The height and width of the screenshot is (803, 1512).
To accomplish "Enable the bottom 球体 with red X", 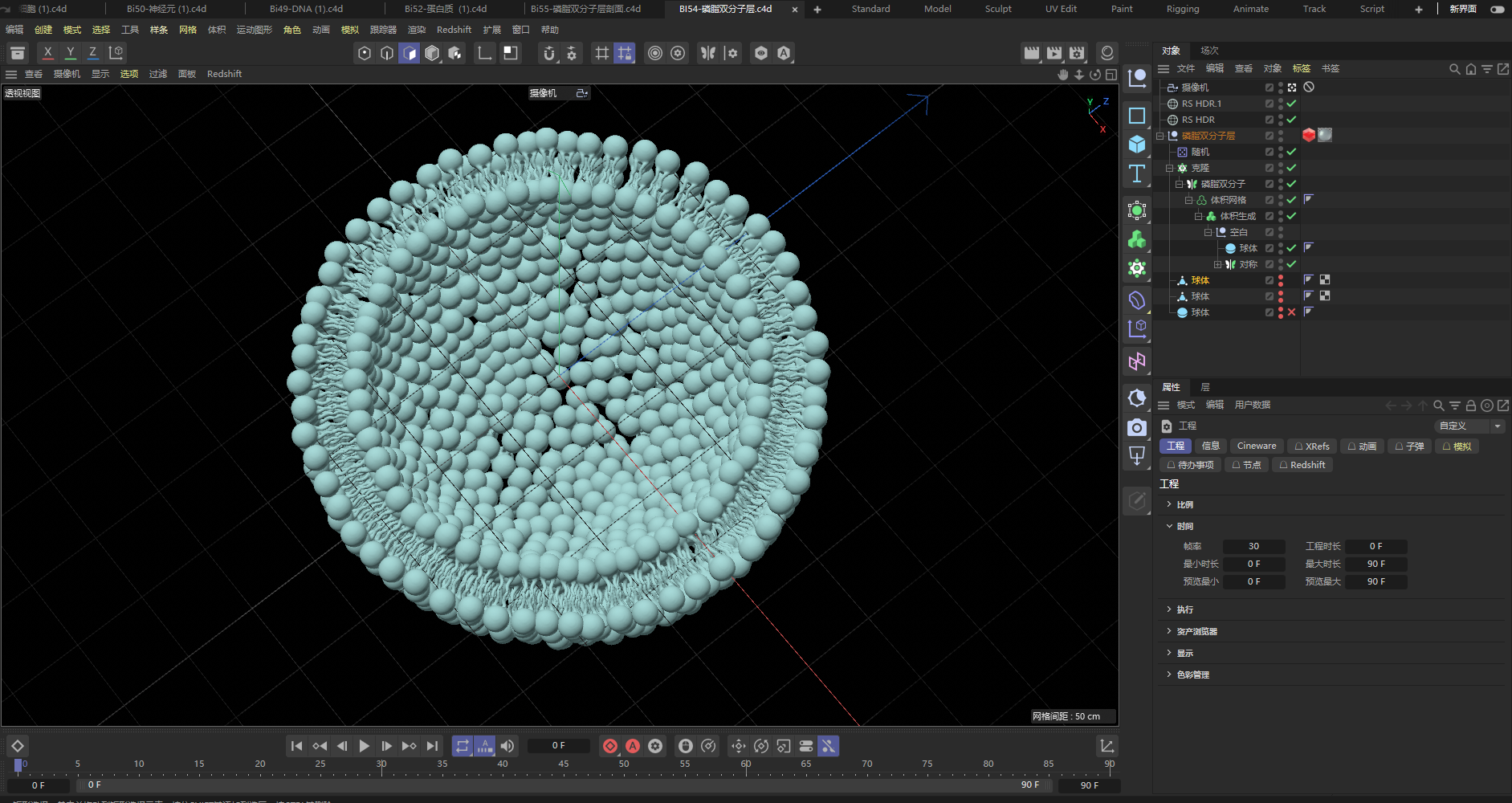I will 1291,312.
